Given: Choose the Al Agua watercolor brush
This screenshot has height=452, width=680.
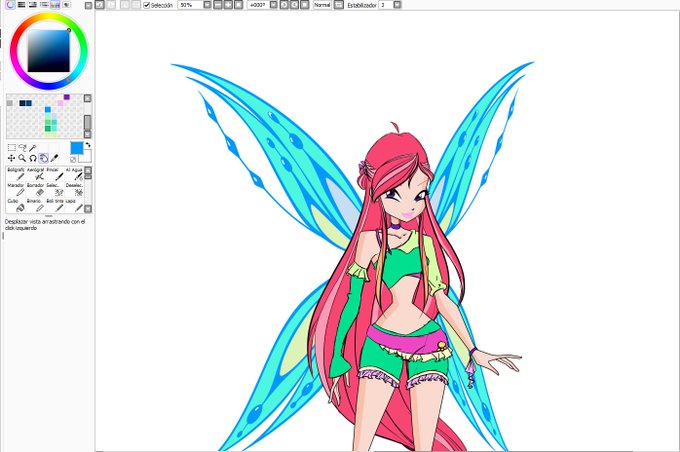Looking at the screenshot, I should point(74,174).
